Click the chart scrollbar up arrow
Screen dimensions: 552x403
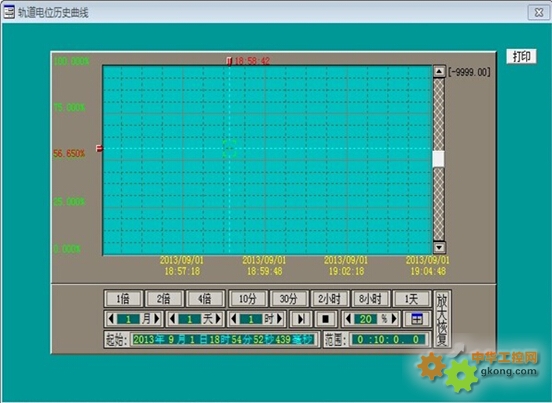coord(439,71)
